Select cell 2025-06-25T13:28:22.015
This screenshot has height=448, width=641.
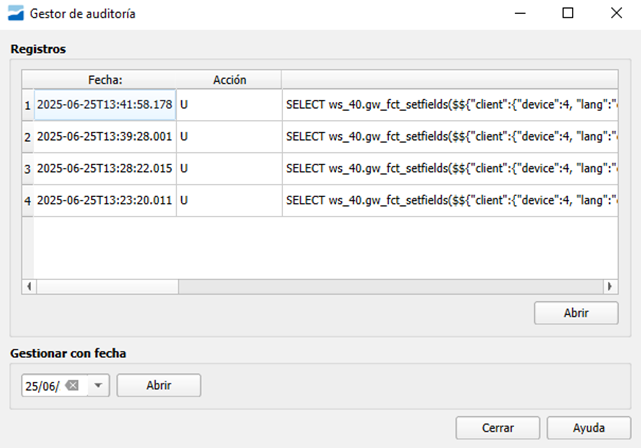pyautogui.click(x=105, y=168)
